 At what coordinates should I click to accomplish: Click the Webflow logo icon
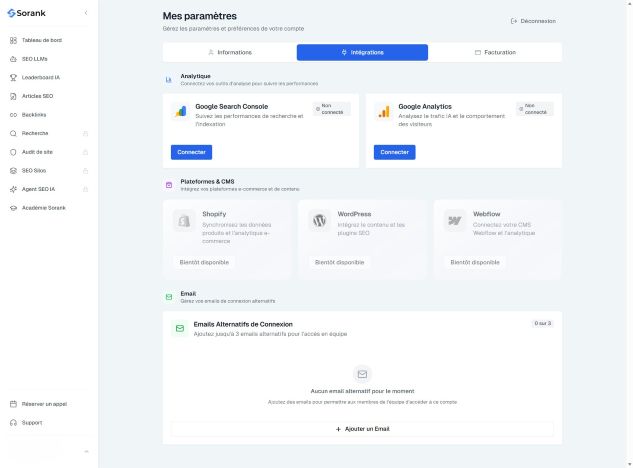pyautogui.click(x=455, y=220)
